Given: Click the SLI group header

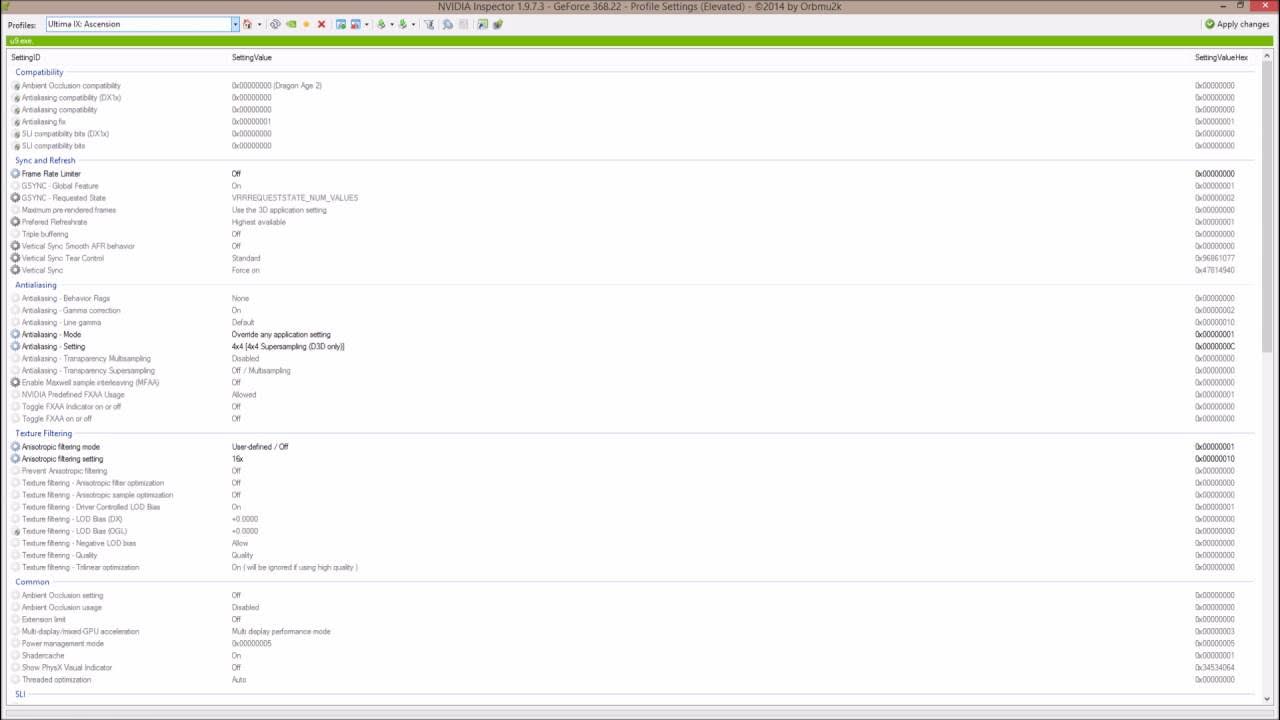Looking at the screenshot, I should point(20,694).
